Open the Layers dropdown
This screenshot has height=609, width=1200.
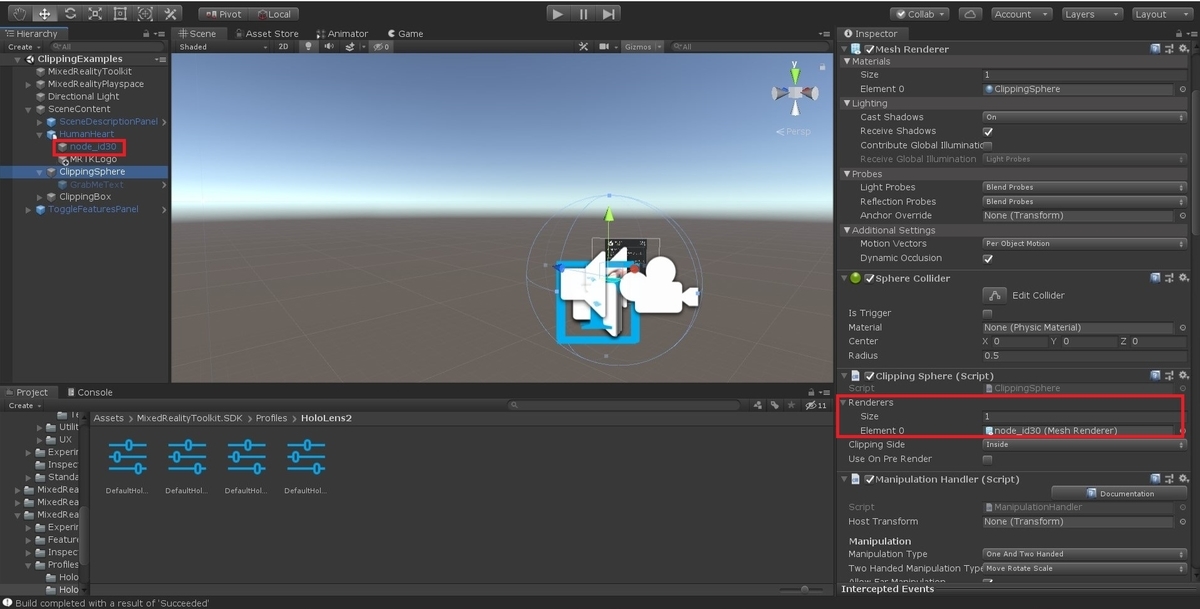coord(1092,14)
